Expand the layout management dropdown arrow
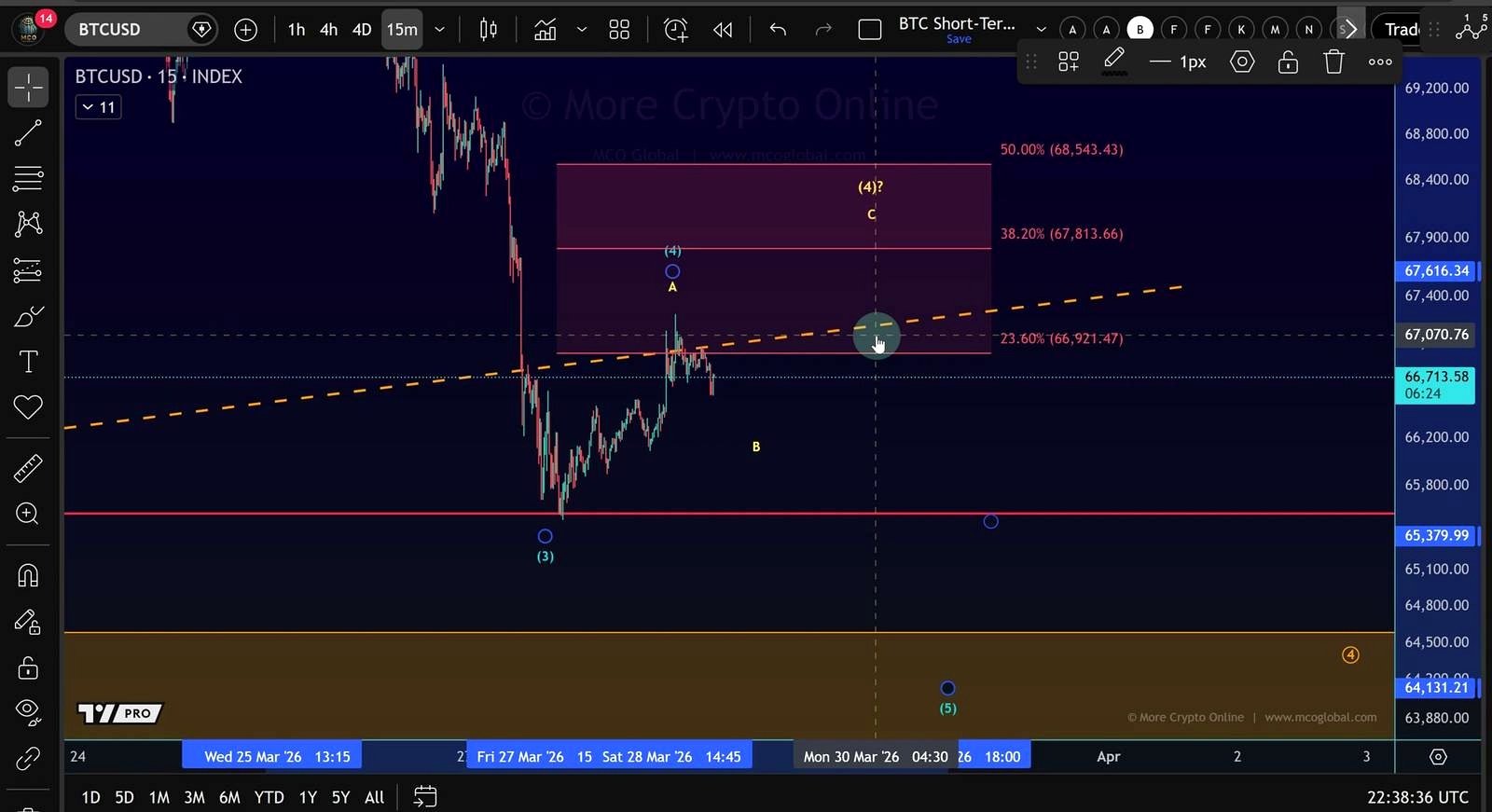This screenshot has height=812, width=1492. coord(1042,30)
